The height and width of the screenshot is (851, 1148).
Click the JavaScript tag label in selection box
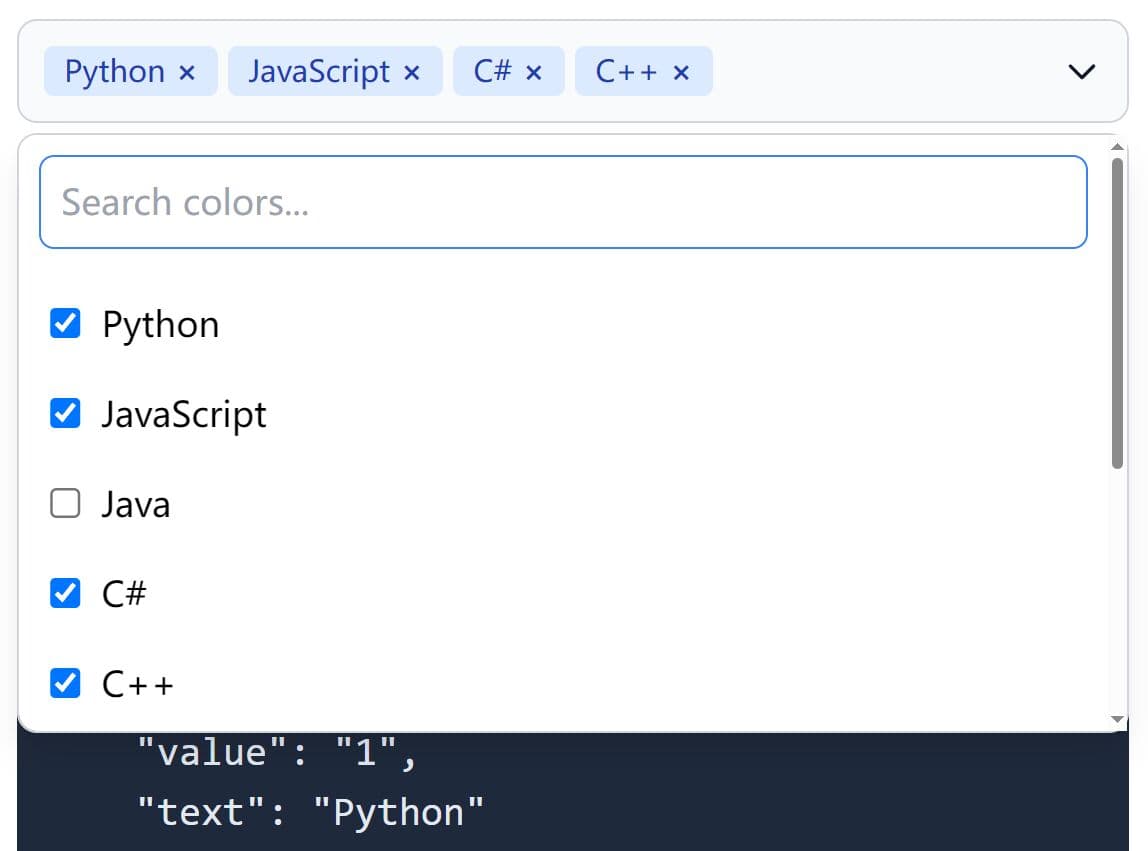[x=319, y=72]
